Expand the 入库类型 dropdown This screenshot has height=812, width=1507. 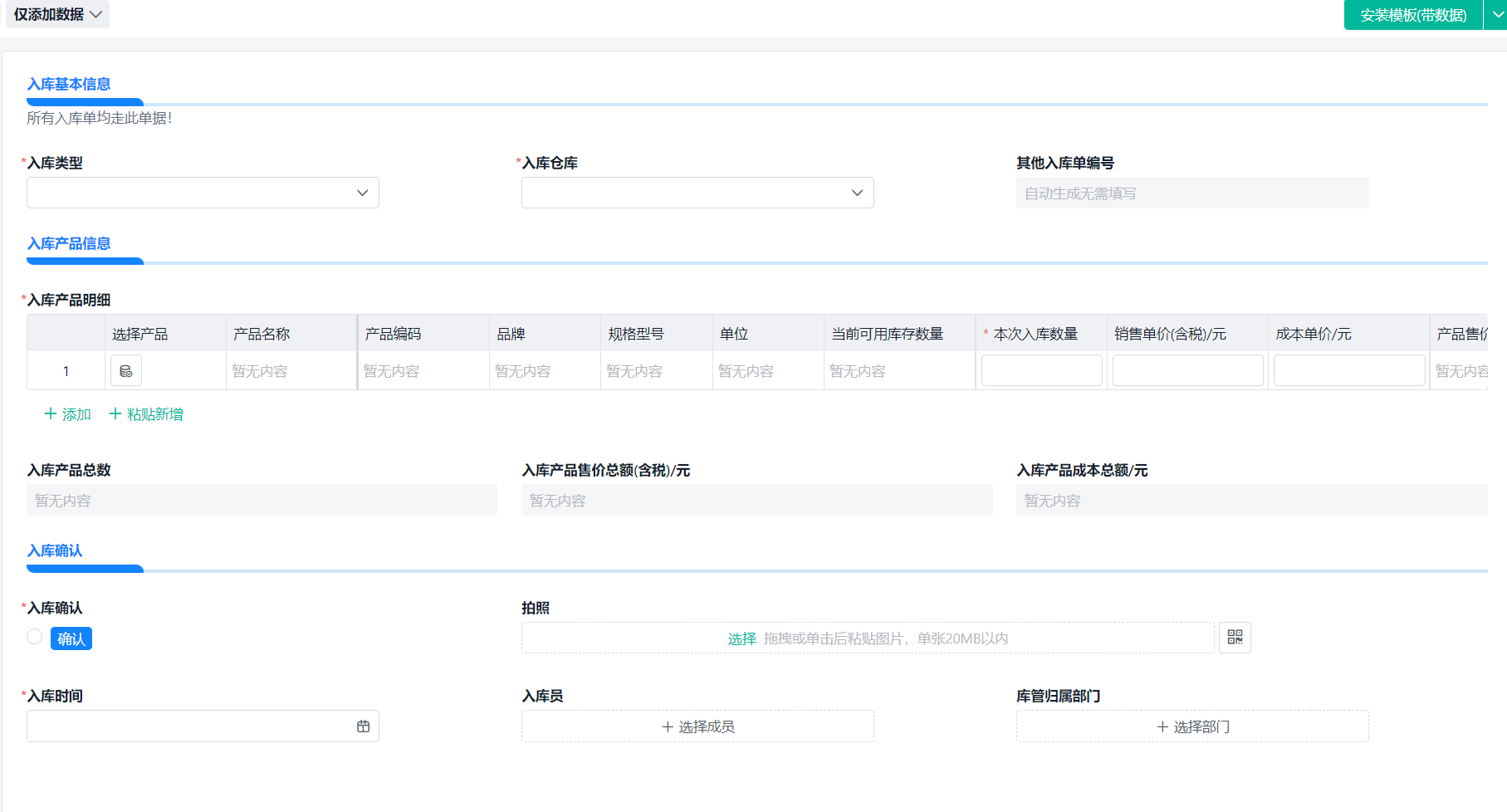click(x=203, y=193)
